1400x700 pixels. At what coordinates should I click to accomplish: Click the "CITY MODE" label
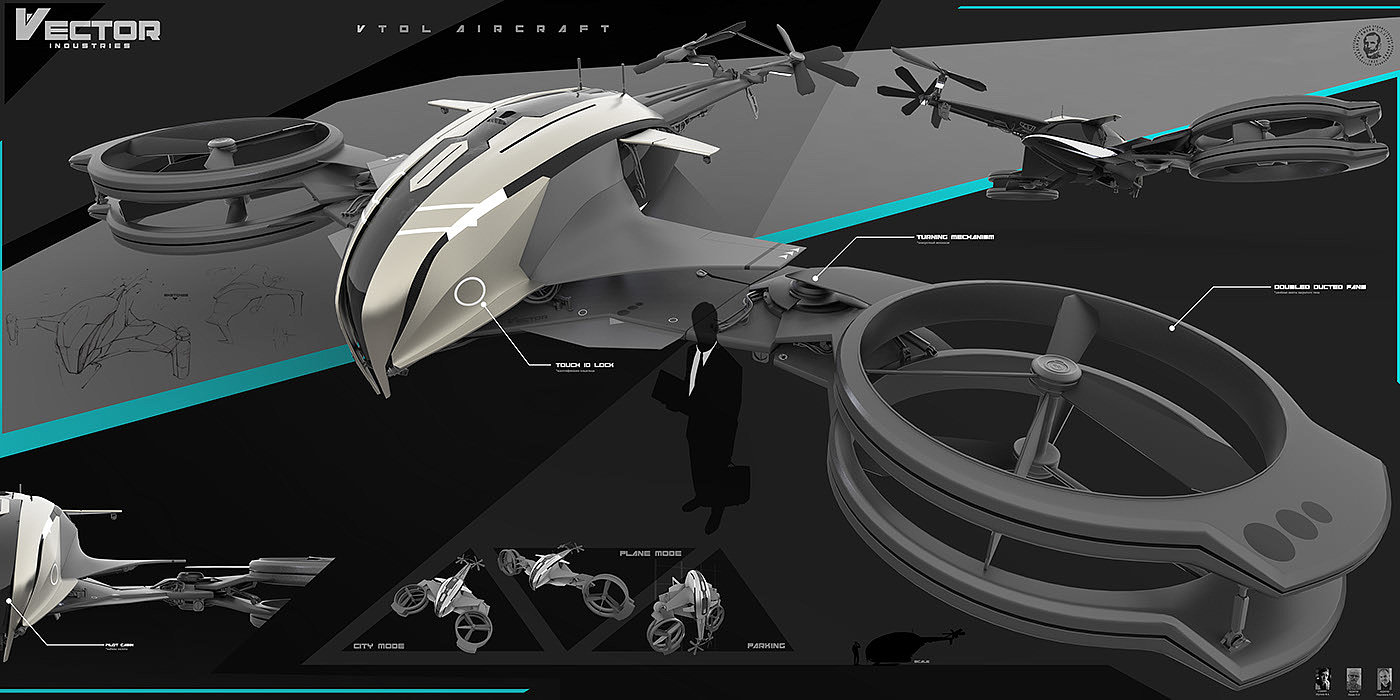(x=379, y=646)
